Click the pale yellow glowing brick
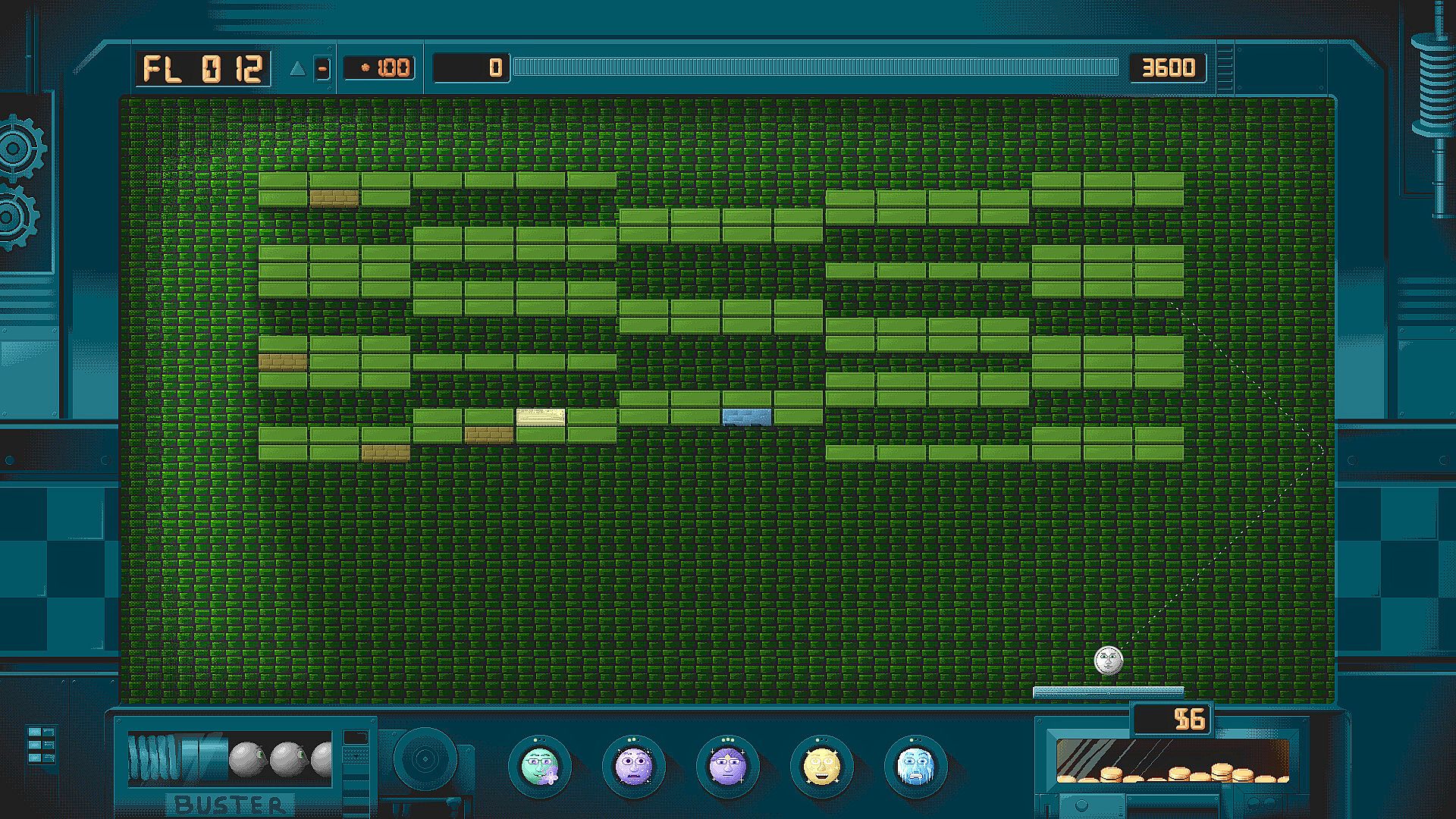Image resolution: width=1456 pixels, height=819 pixels. (540, 416)
